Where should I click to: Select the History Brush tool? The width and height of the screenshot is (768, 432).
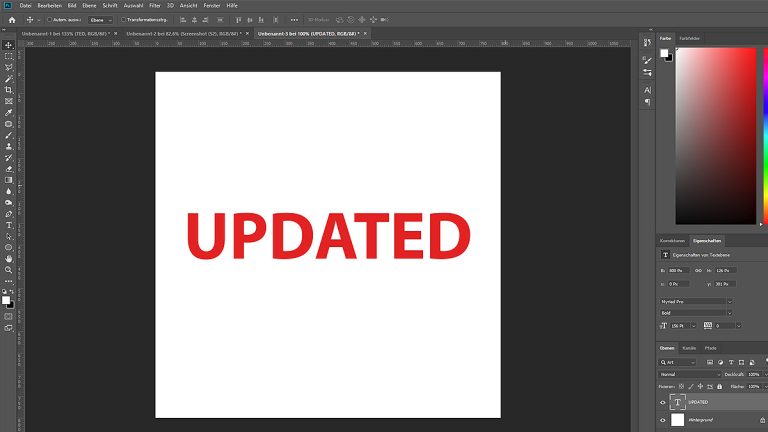coord(8,158)
